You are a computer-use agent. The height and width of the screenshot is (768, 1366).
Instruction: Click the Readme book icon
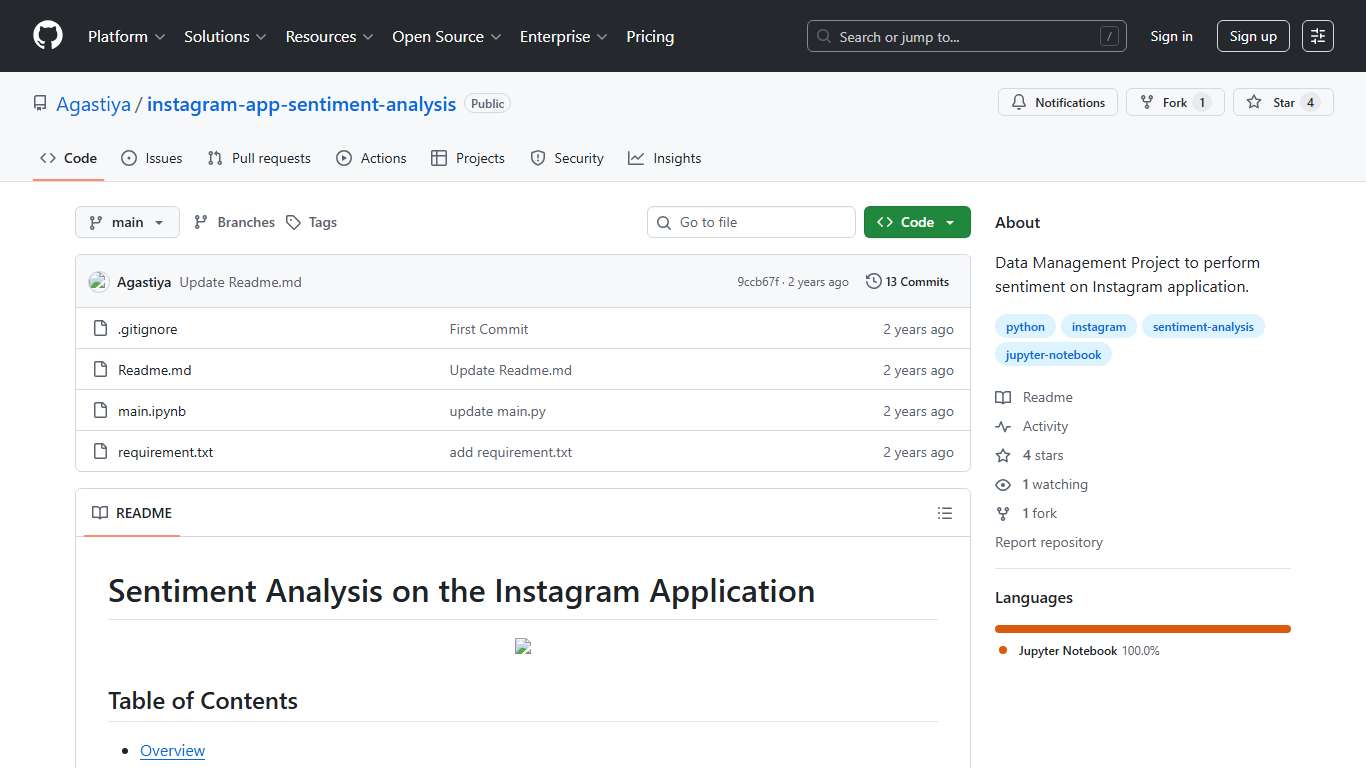[x=1002, y=397]
